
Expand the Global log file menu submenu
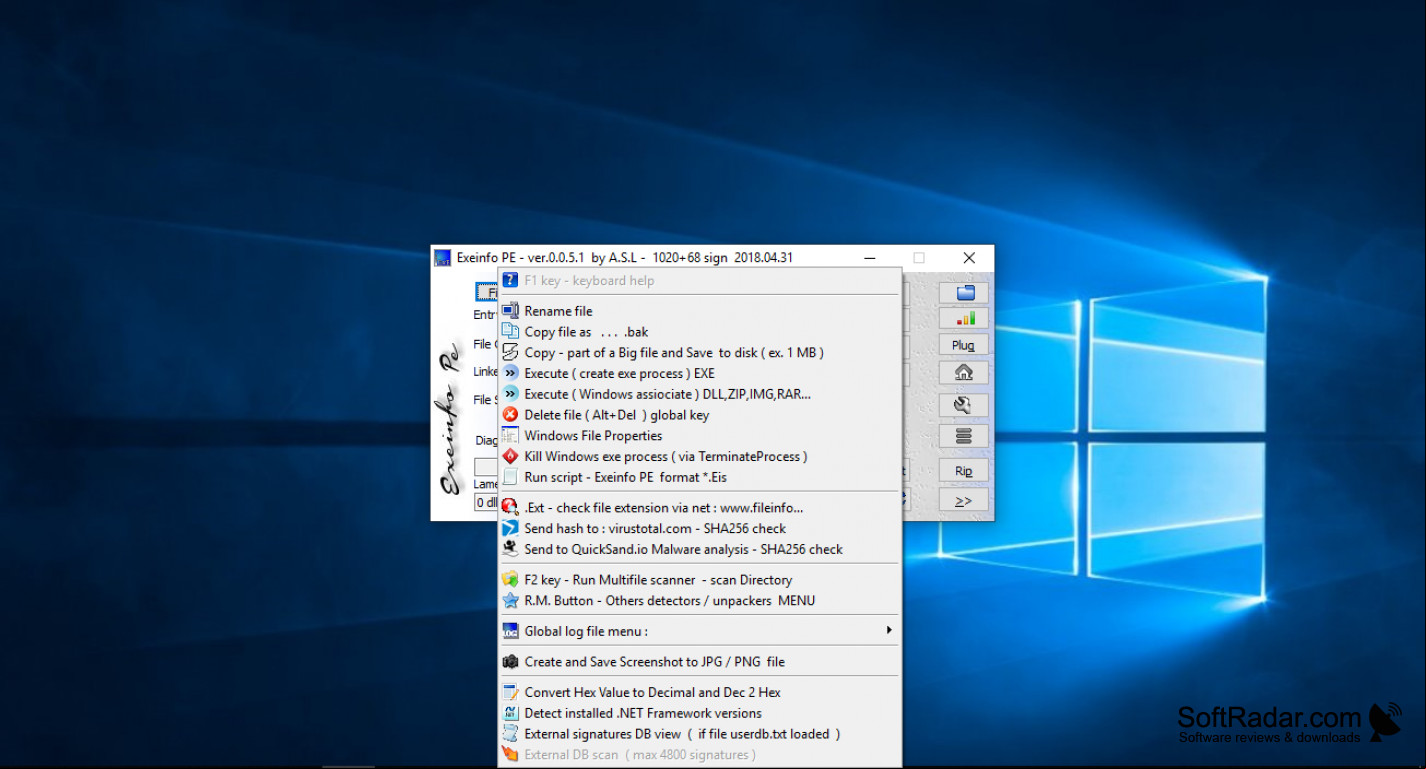click(699, 631)
